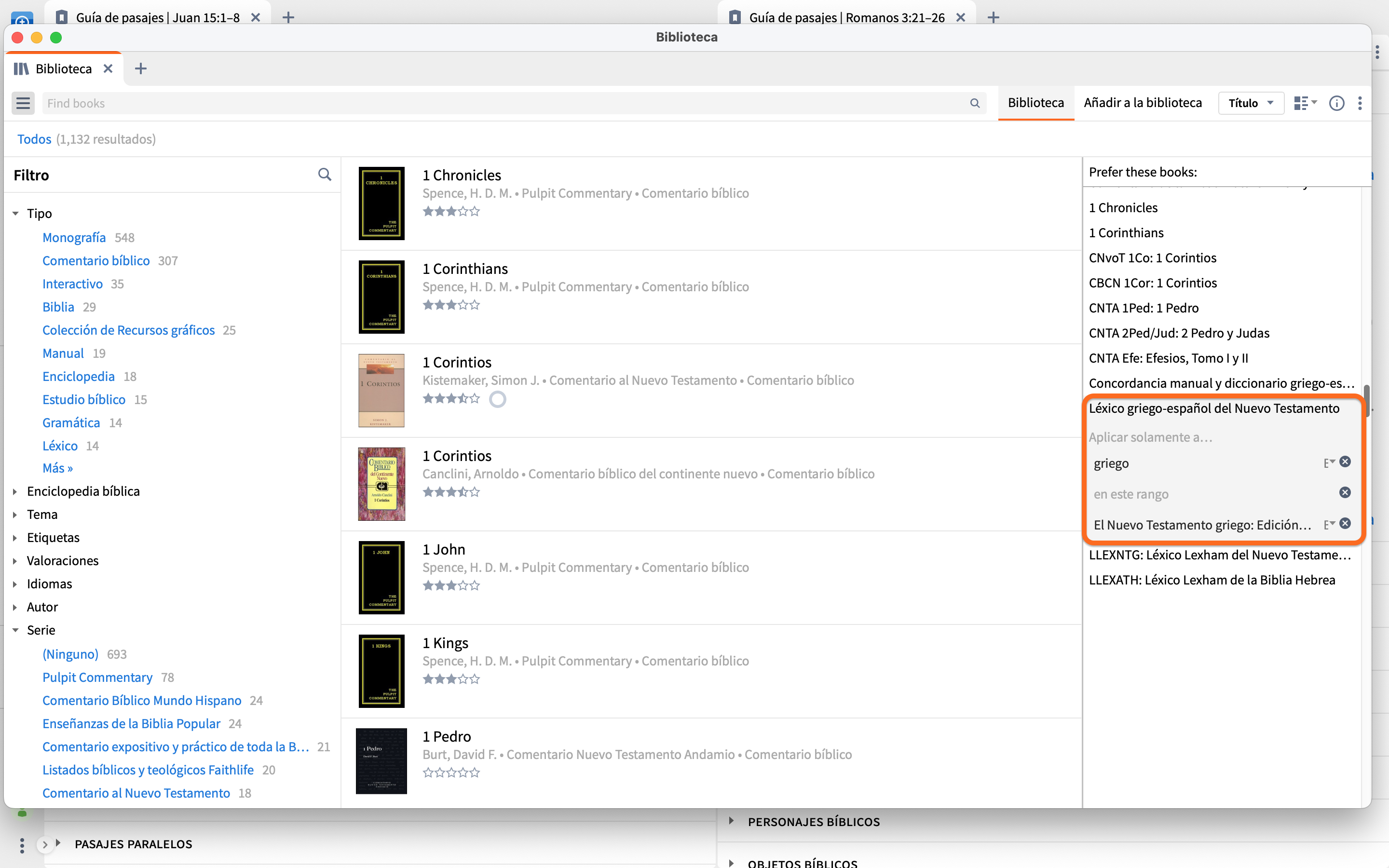Rate 1 Pedro with stars

coord(451,773)
